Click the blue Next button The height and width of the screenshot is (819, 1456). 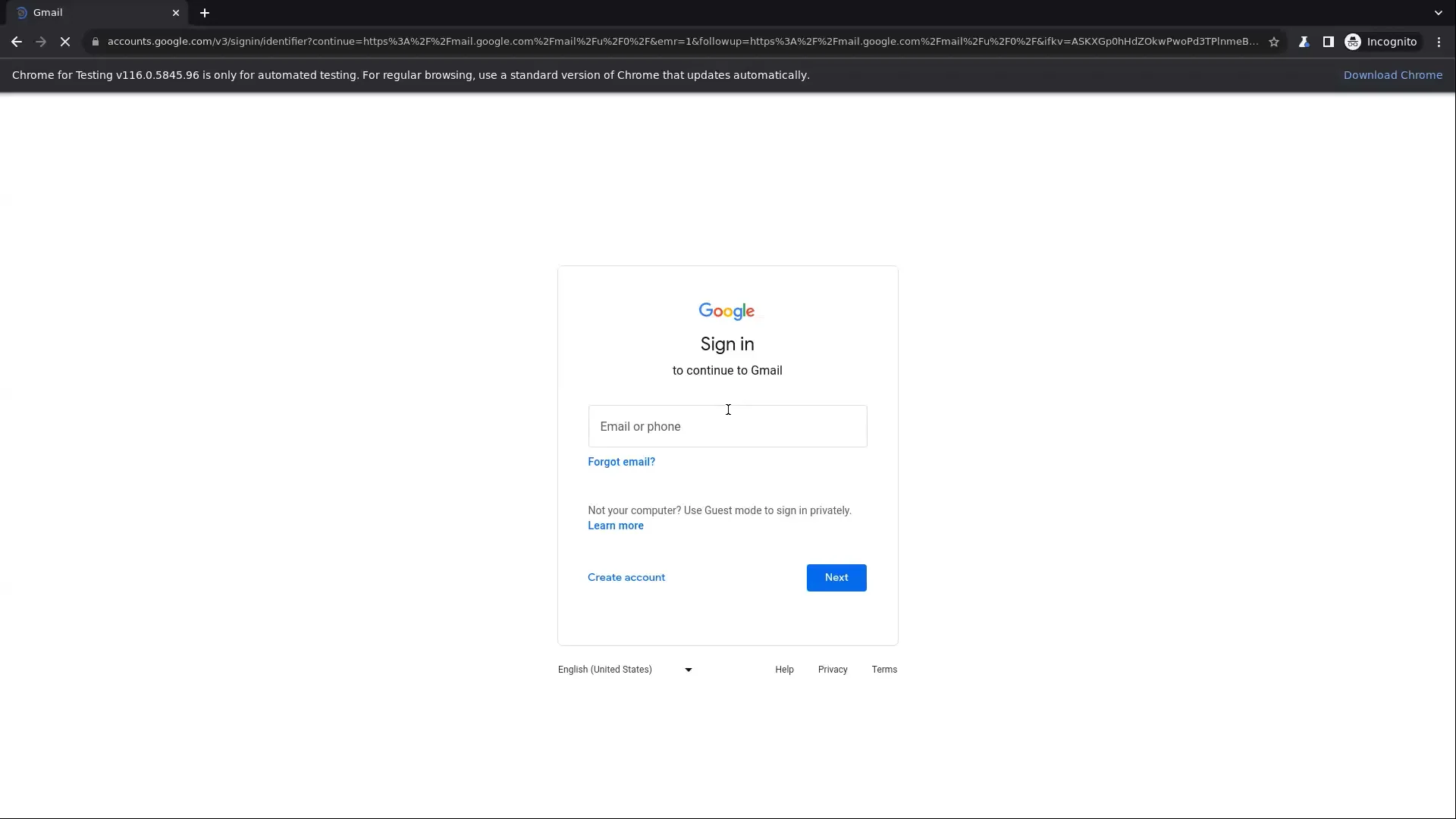[836, 578]
